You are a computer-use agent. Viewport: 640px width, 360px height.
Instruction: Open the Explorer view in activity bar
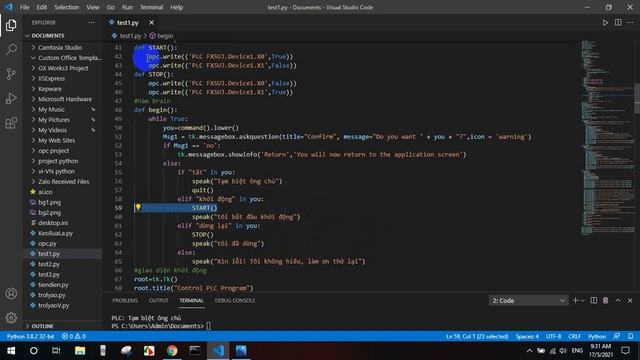(x=11, y=25)
